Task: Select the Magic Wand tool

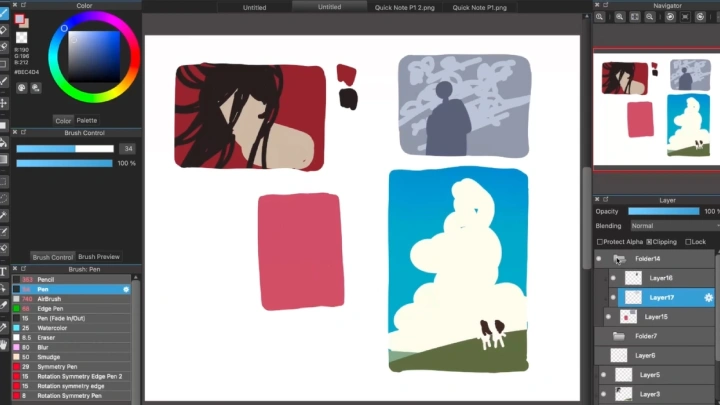Action: [x=3, y=215]
